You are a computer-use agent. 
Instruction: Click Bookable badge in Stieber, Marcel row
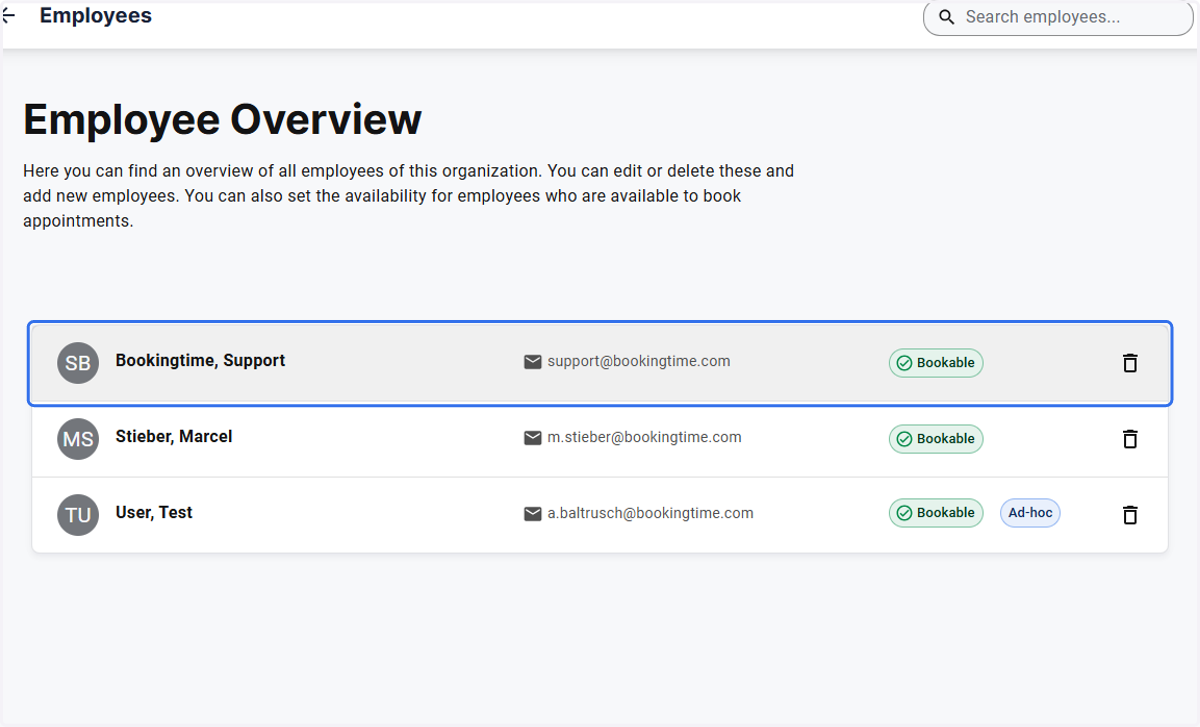pos(936,439)
